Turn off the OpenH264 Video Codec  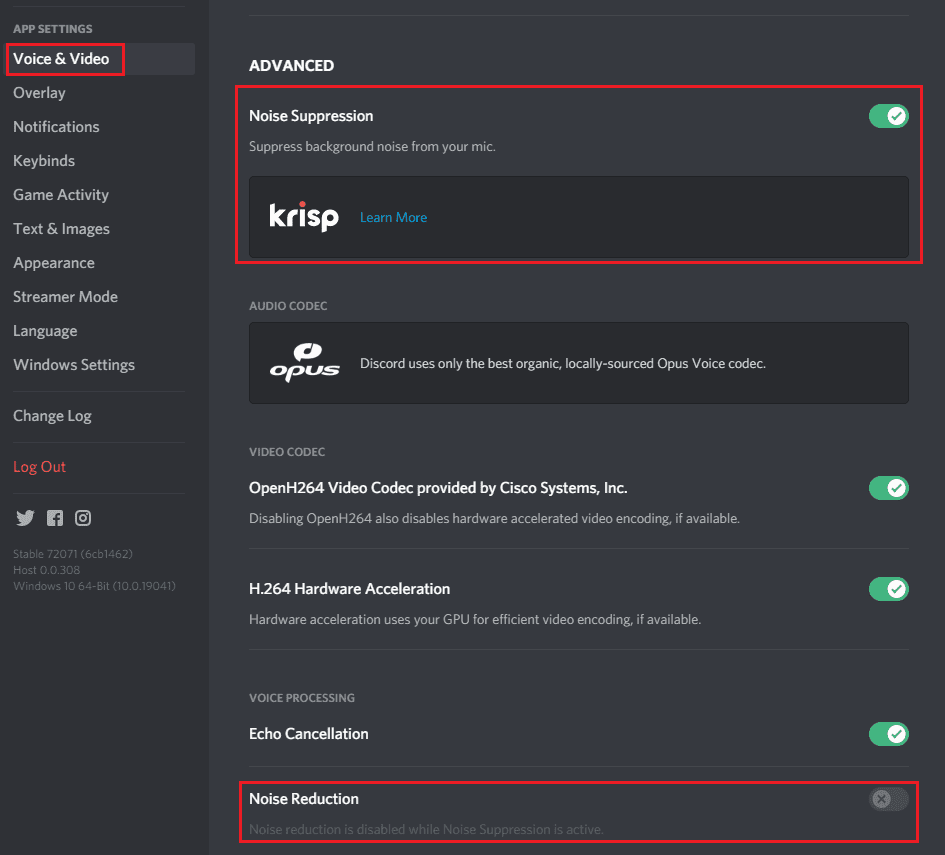point(888,488)
